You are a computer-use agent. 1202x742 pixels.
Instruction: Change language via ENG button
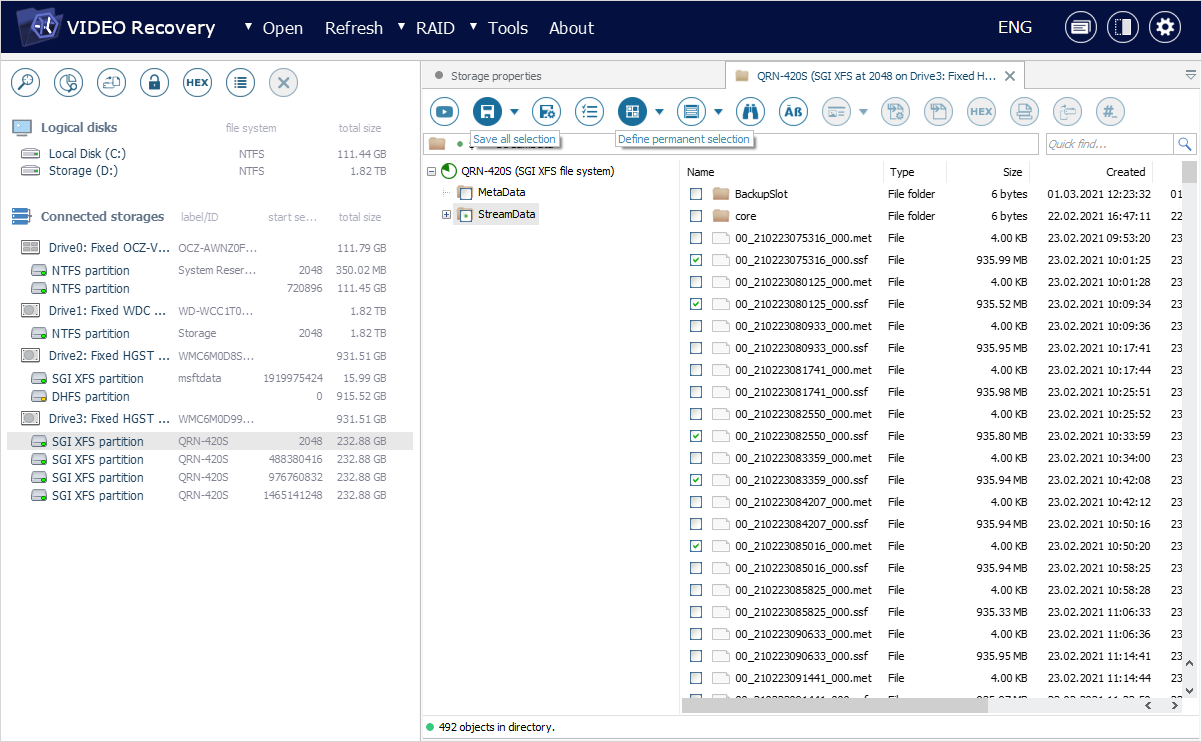1015,28
